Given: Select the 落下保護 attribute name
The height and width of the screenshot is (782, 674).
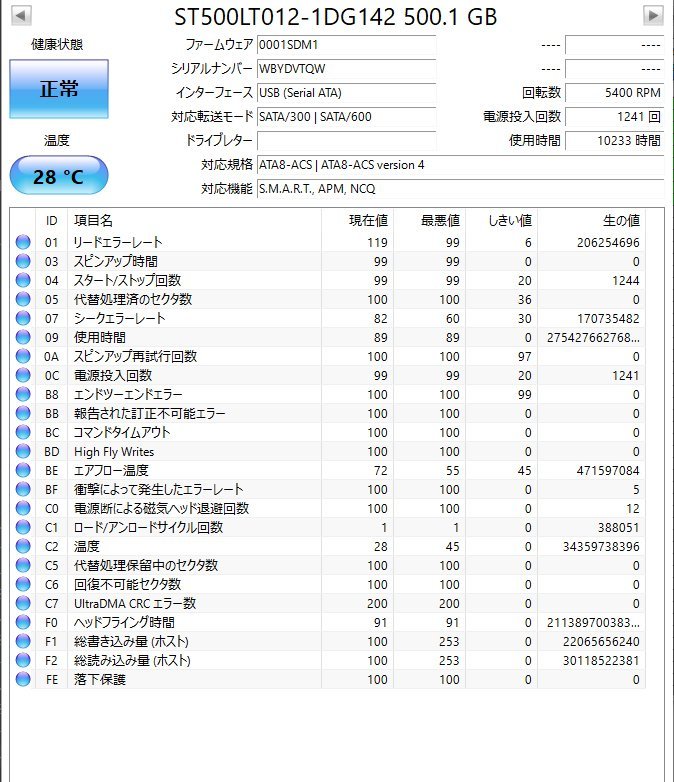Looking at the screenshot, I should click(99, 679).
